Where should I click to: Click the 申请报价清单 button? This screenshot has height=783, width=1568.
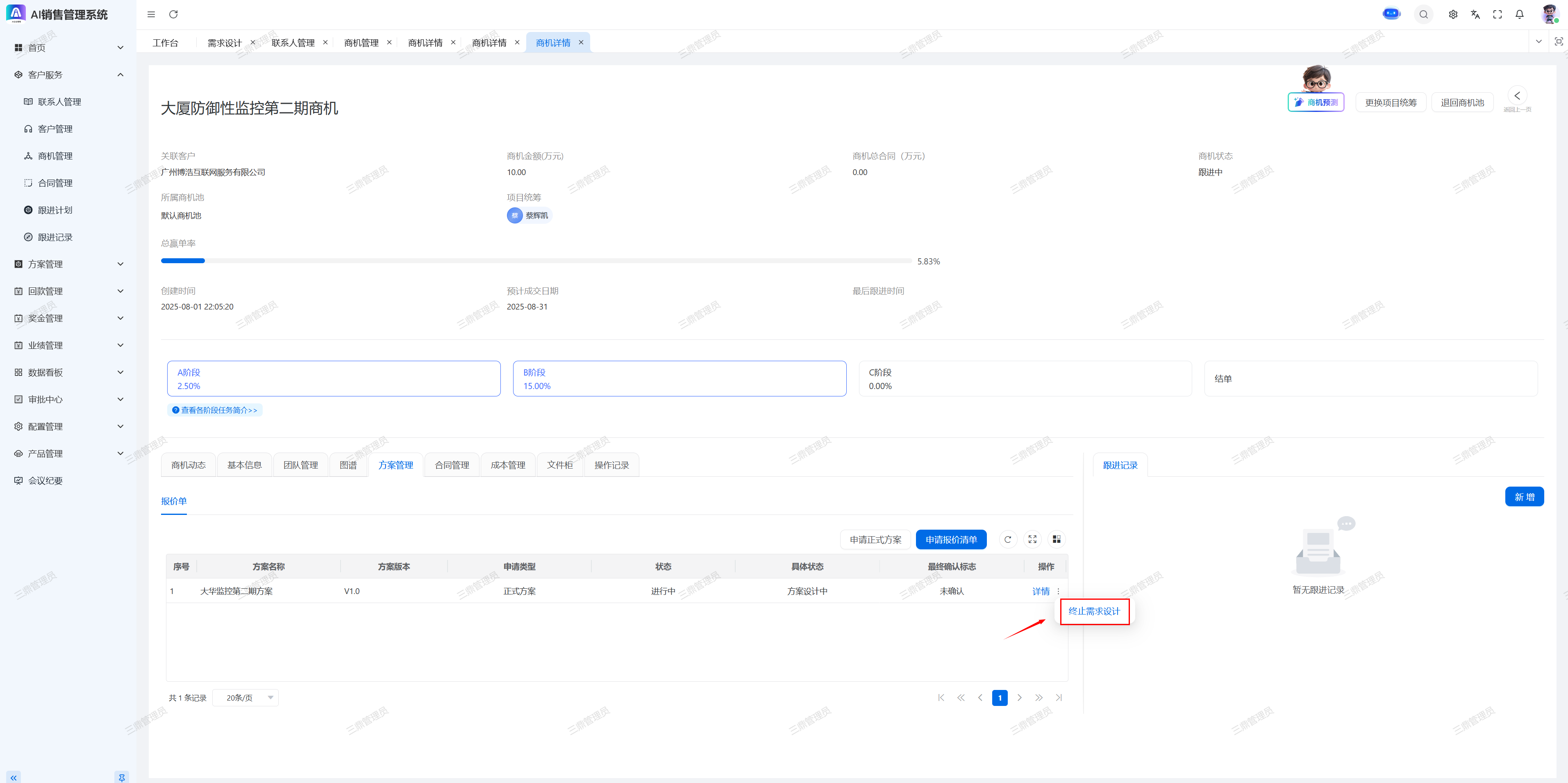coord(951,539)
